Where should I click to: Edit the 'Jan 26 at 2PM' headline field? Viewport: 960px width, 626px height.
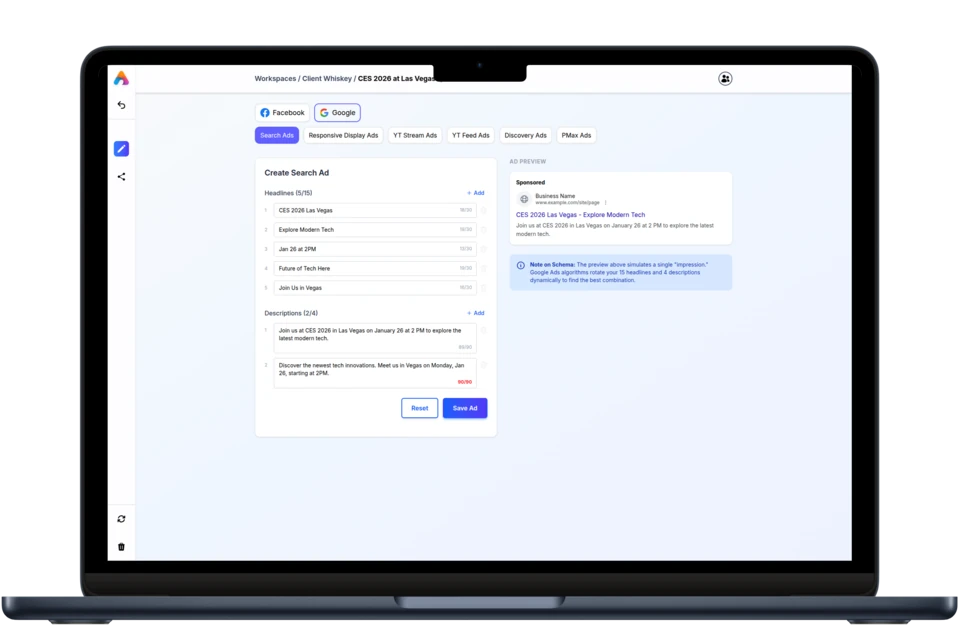pyautogui.click(x=375, y=249)
